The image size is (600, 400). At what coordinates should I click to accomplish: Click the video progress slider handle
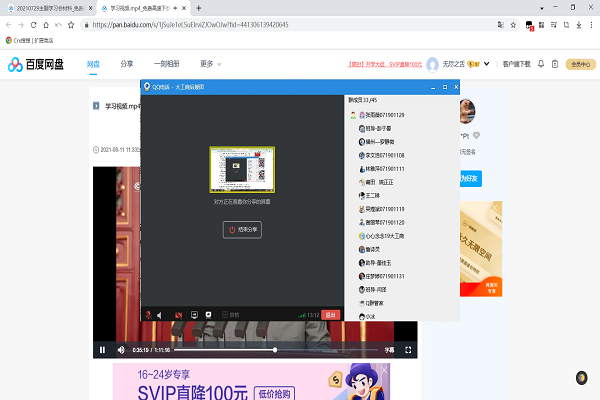point(275,350)
